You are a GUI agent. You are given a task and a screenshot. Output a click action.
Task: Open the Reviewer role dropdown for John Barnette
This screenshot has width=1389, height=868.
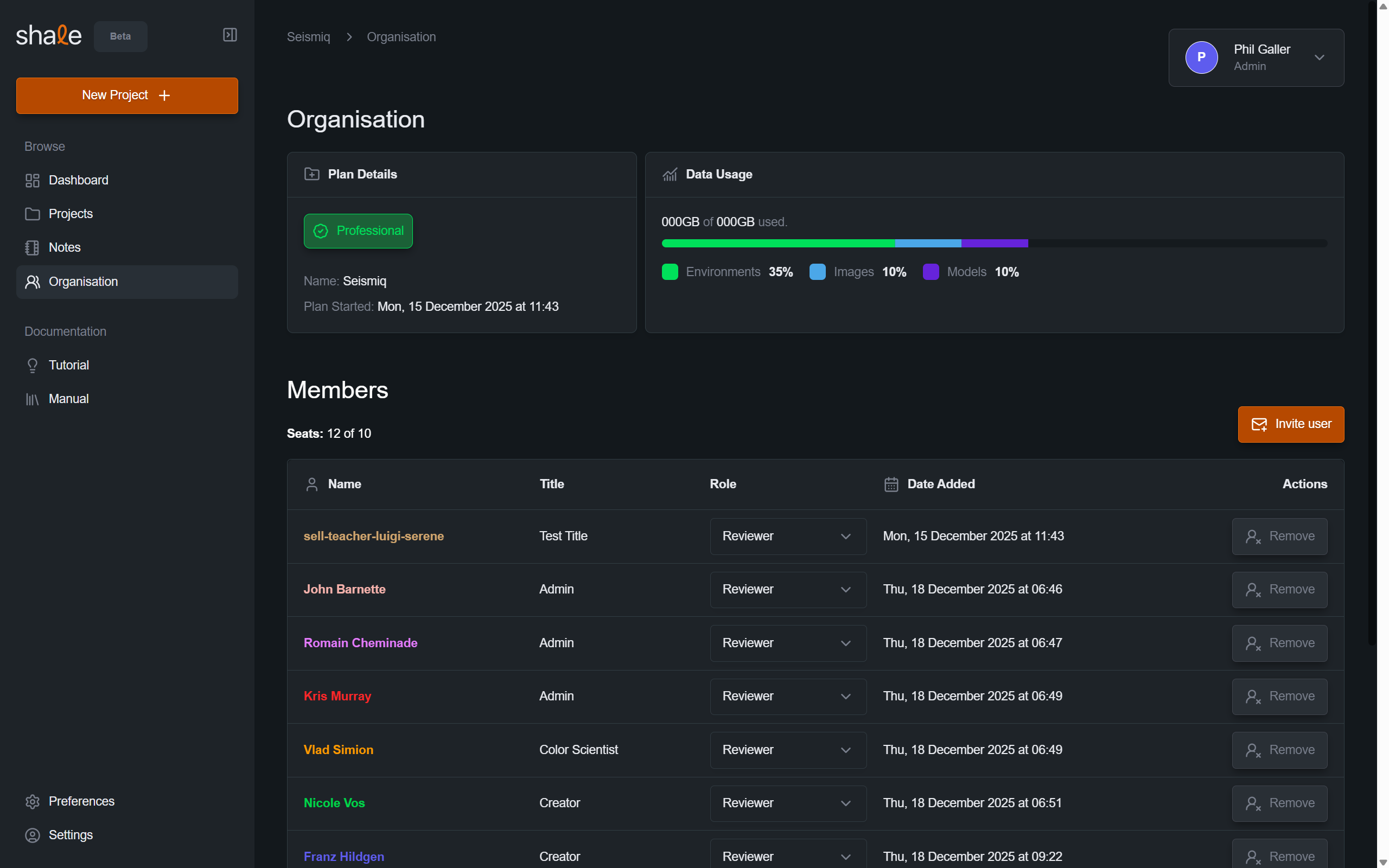[x=787, y=589]
